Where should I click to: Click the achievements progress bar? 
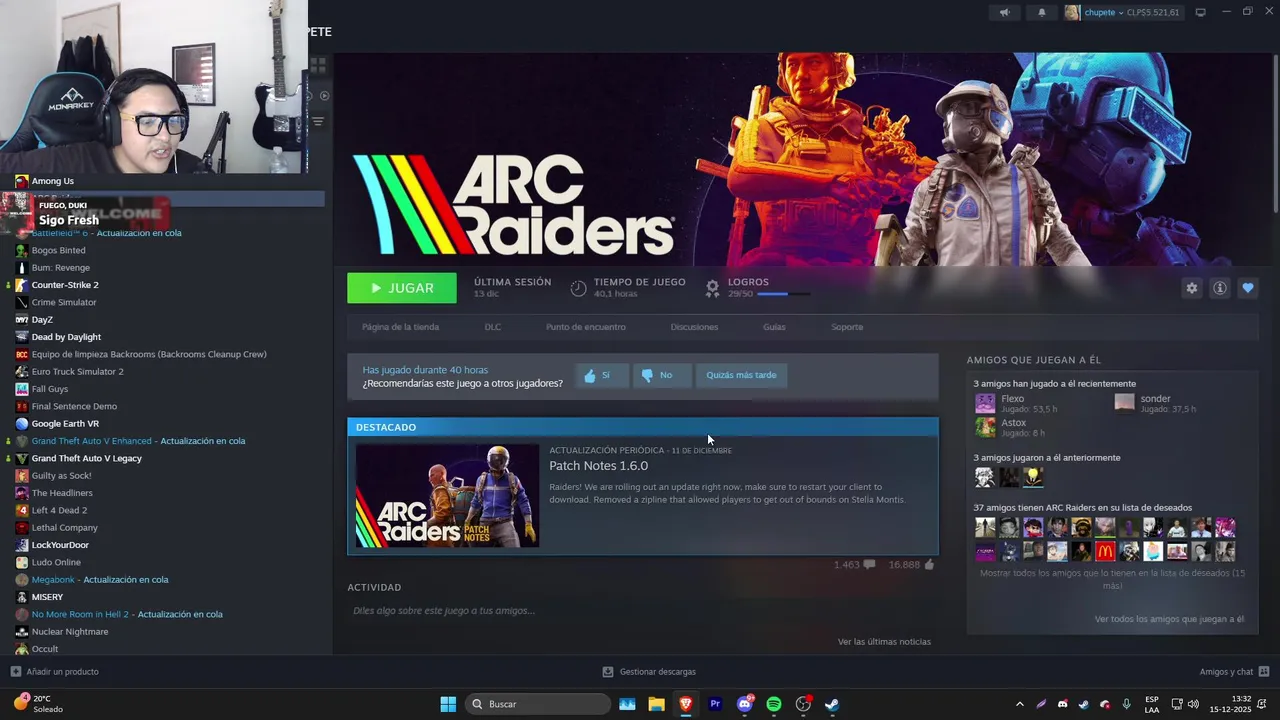(x=783, y=294)
